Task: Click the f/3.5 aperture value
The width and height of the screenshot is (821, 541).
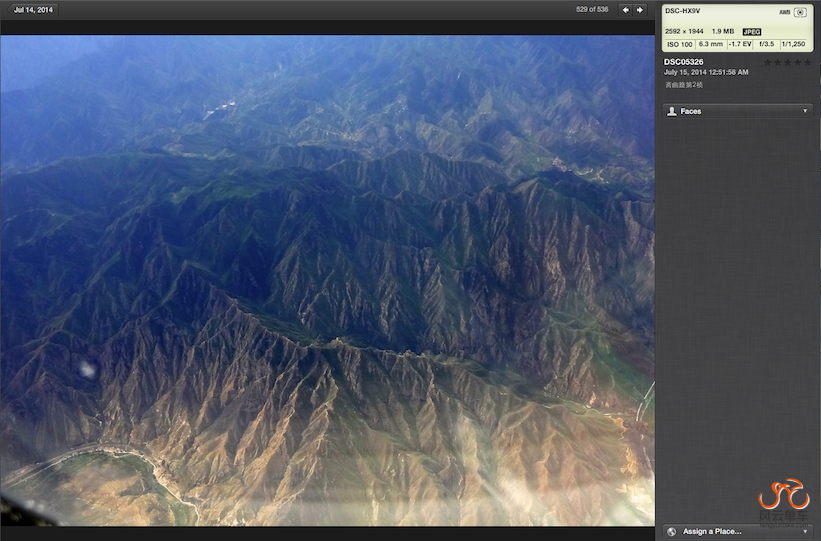Action: [x=767, y=45]
